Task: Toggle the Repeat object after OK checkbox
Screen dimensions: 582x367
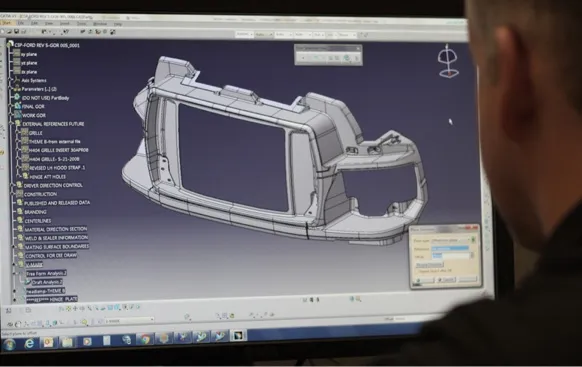Action: tap(416, 271)
